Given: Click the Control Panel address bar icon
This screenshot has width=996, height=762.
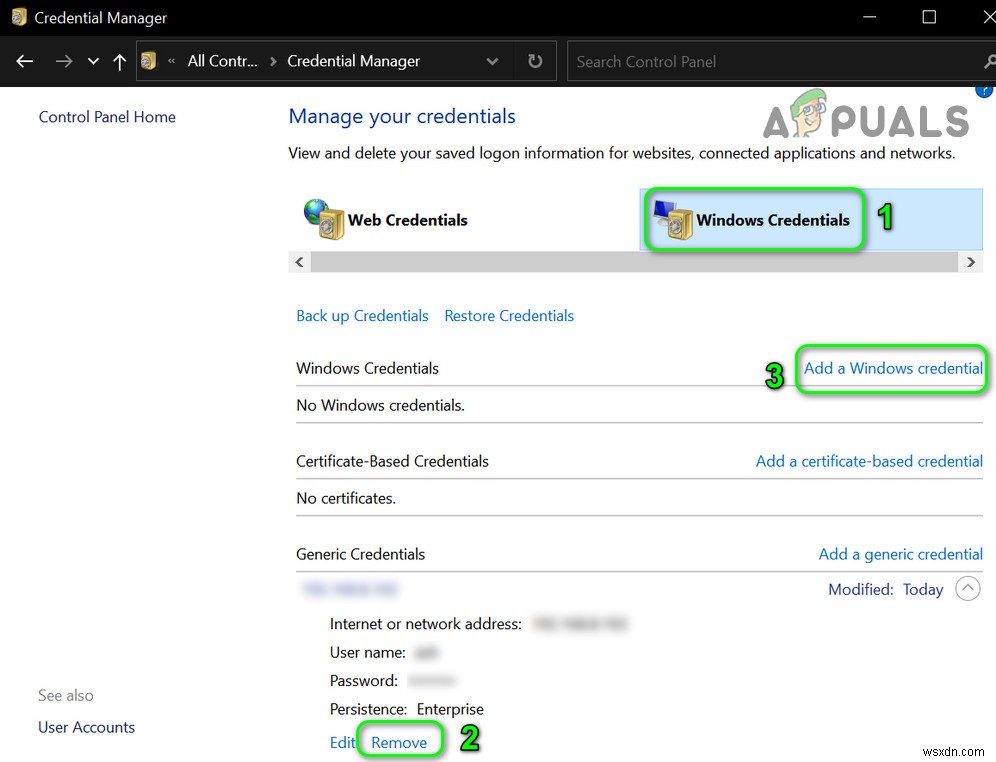Looking at the screenshot, I should 149,61.
